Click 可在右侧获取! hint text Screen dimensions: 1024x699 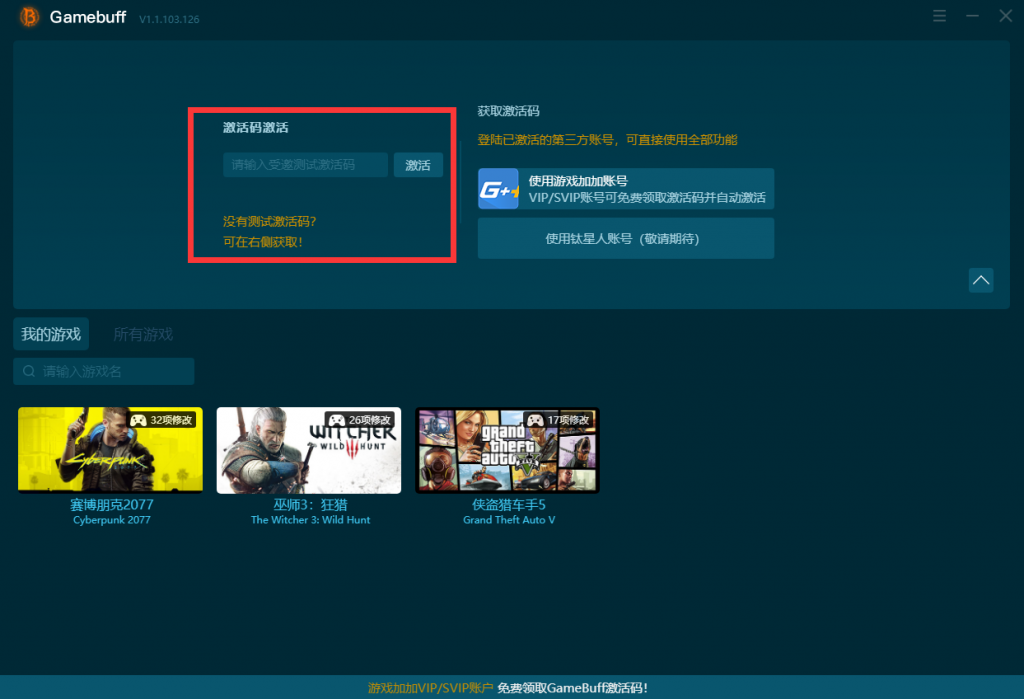coord(263,242)
